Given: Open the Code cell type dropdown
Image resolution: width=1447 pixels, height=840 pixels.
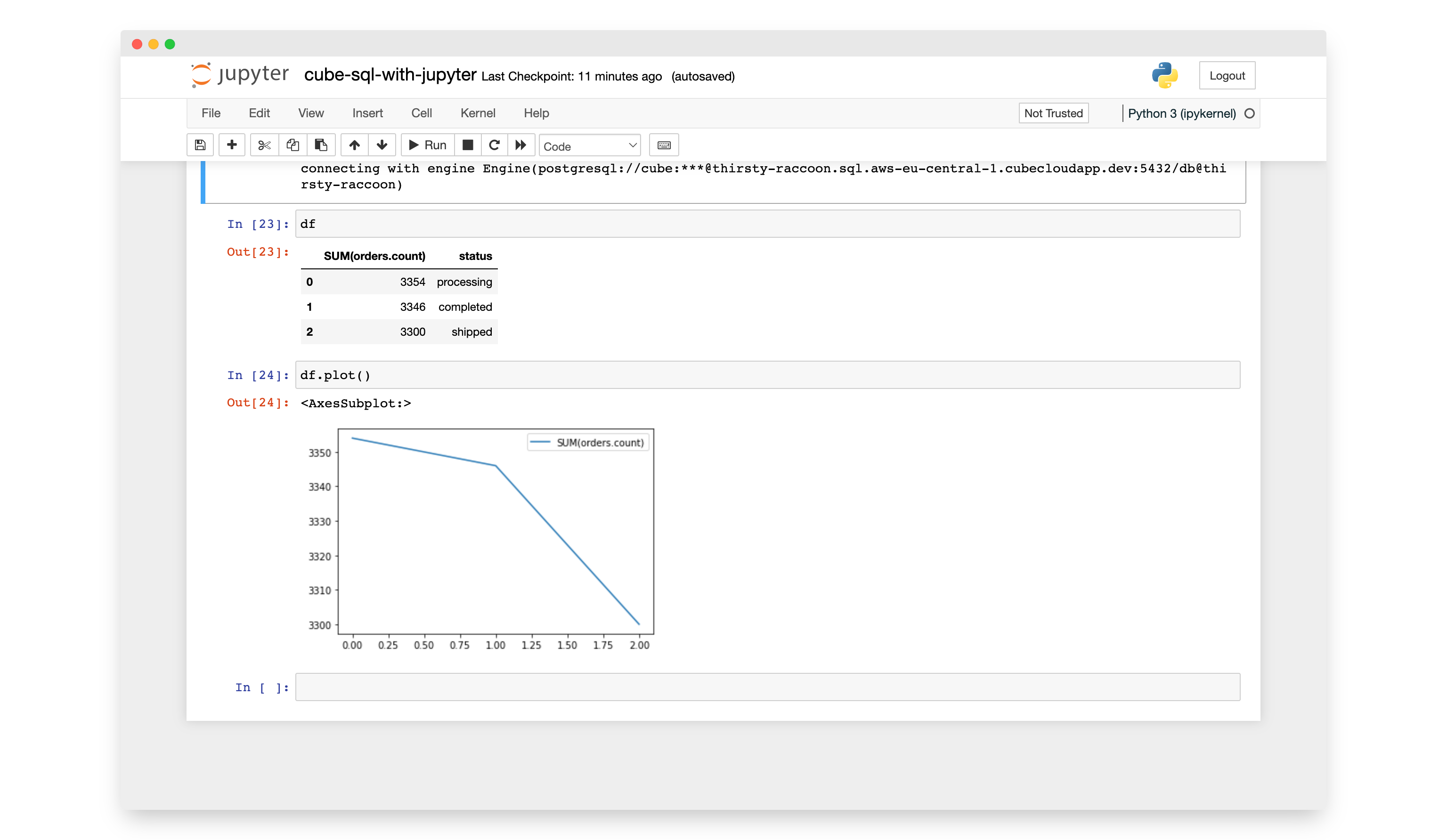Looking at the screenshot, I should click(590, 146).
